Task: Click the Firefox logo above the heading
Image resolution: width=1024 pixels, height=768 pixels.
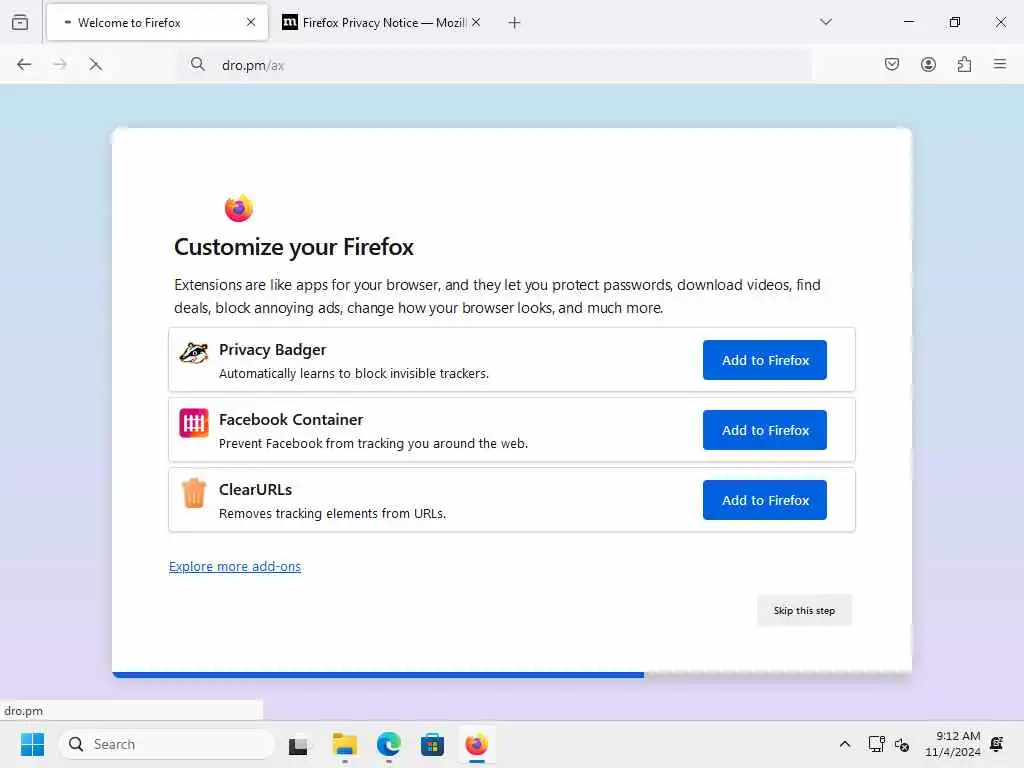Action: tap(238, 208)
